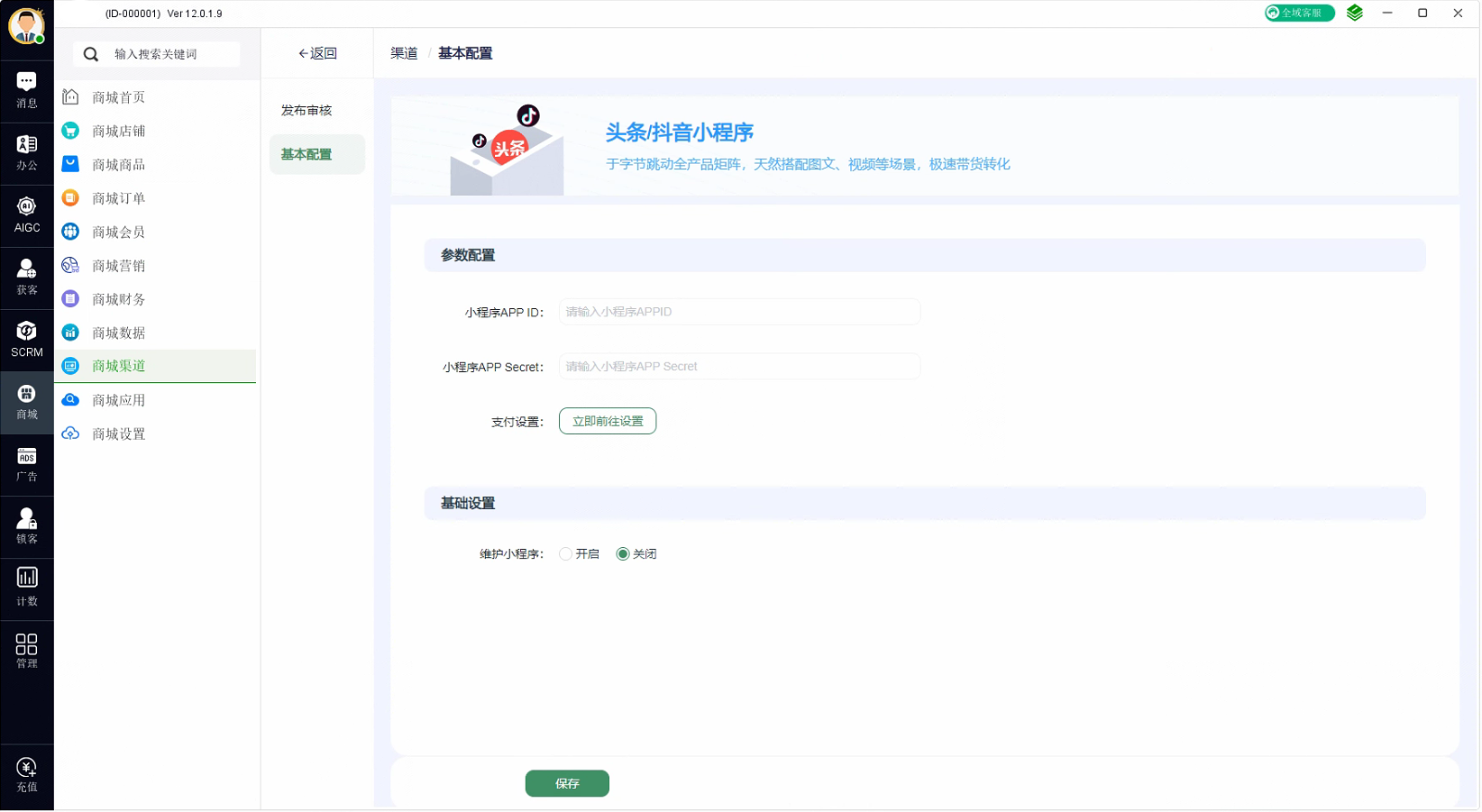Click the 商城商品 product icon
The height and width of the screenshot is (812, 1482).
(70, 164)
